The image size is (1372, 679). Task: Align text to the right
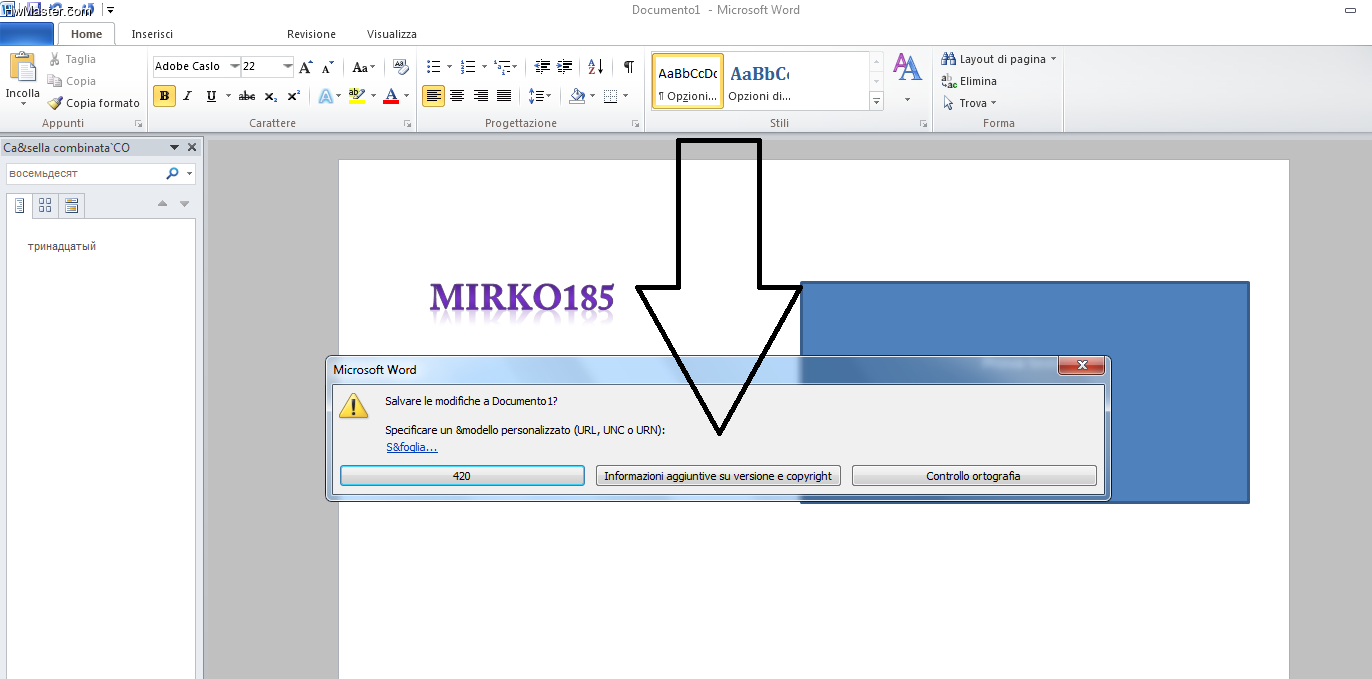tap(481, 96)
